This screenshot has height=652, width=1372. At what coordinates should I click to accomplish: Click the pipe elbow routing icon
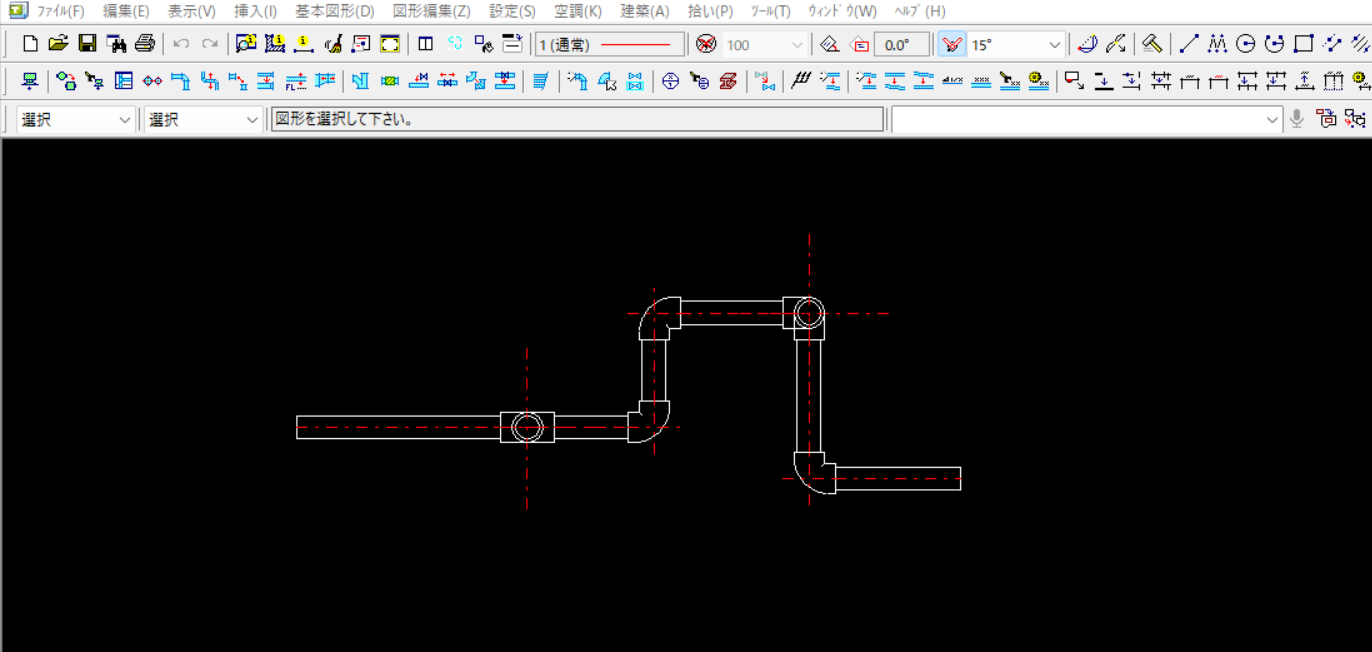[x=181, y=81]
